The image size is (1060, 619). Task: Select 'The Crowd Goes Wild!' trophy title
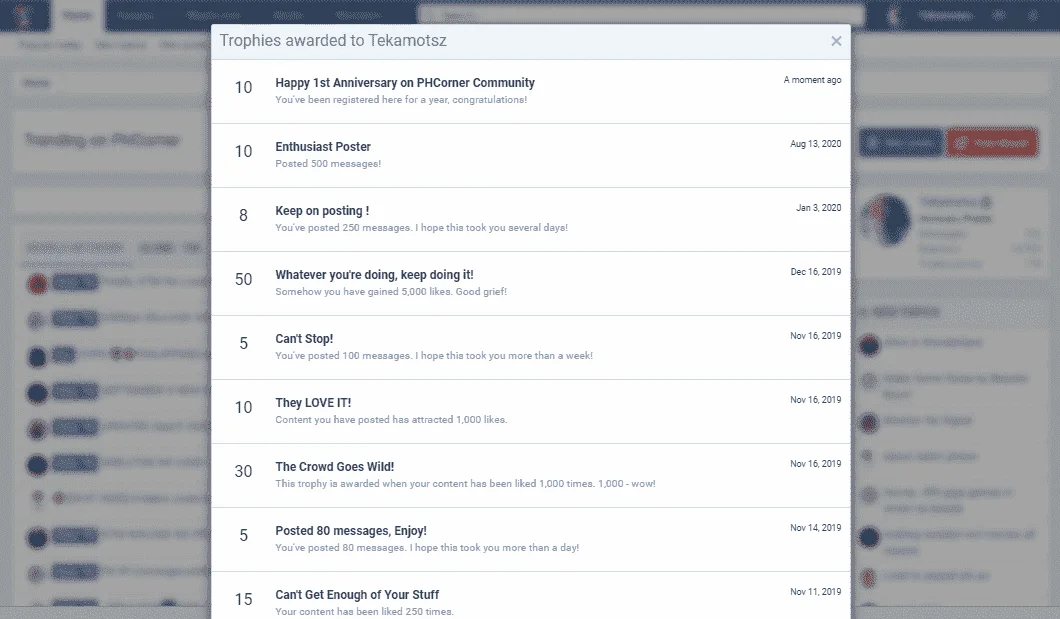335,467
